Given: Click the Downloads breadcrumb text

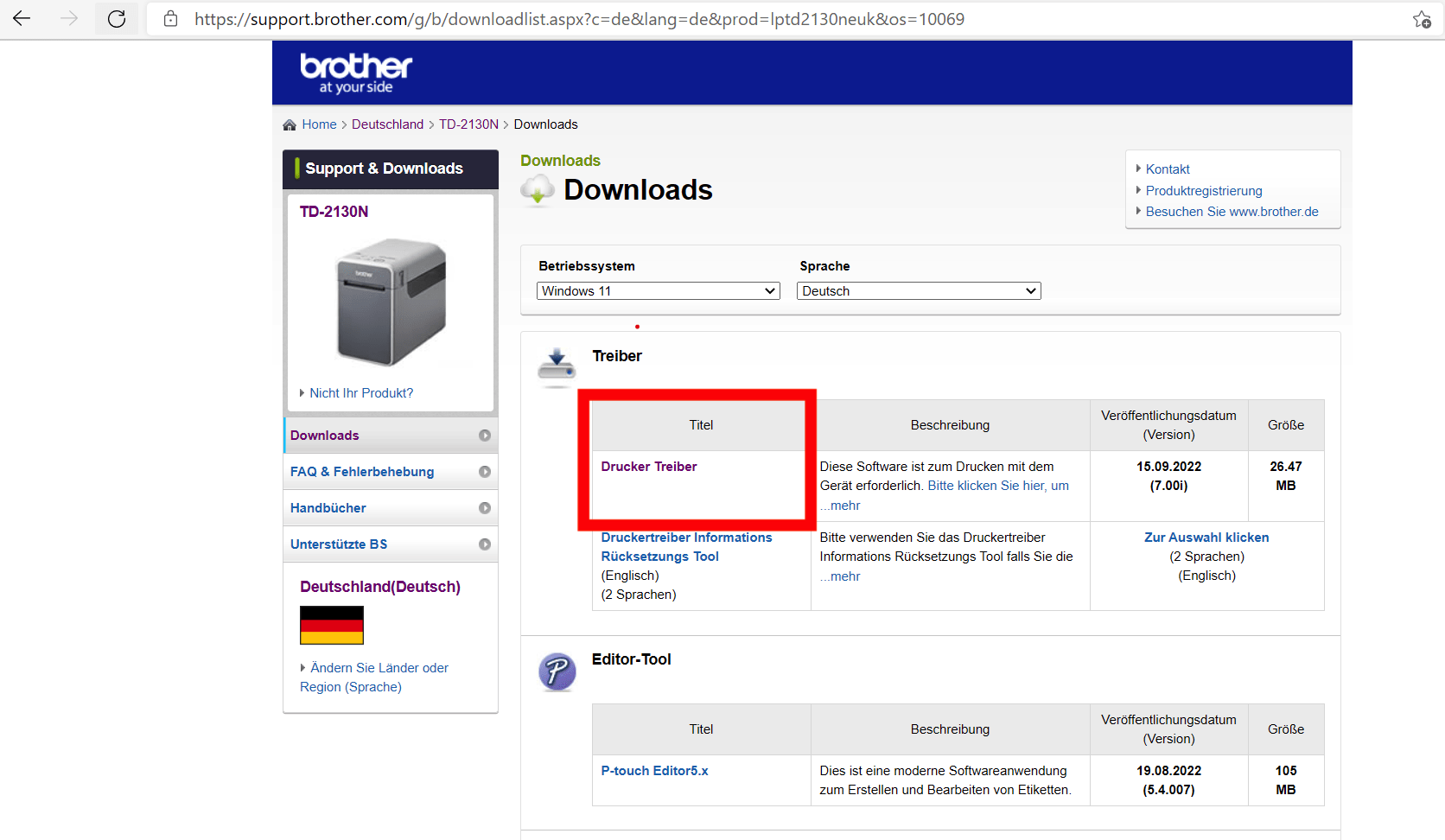Looking at the screenshot, I should point(545,124).
